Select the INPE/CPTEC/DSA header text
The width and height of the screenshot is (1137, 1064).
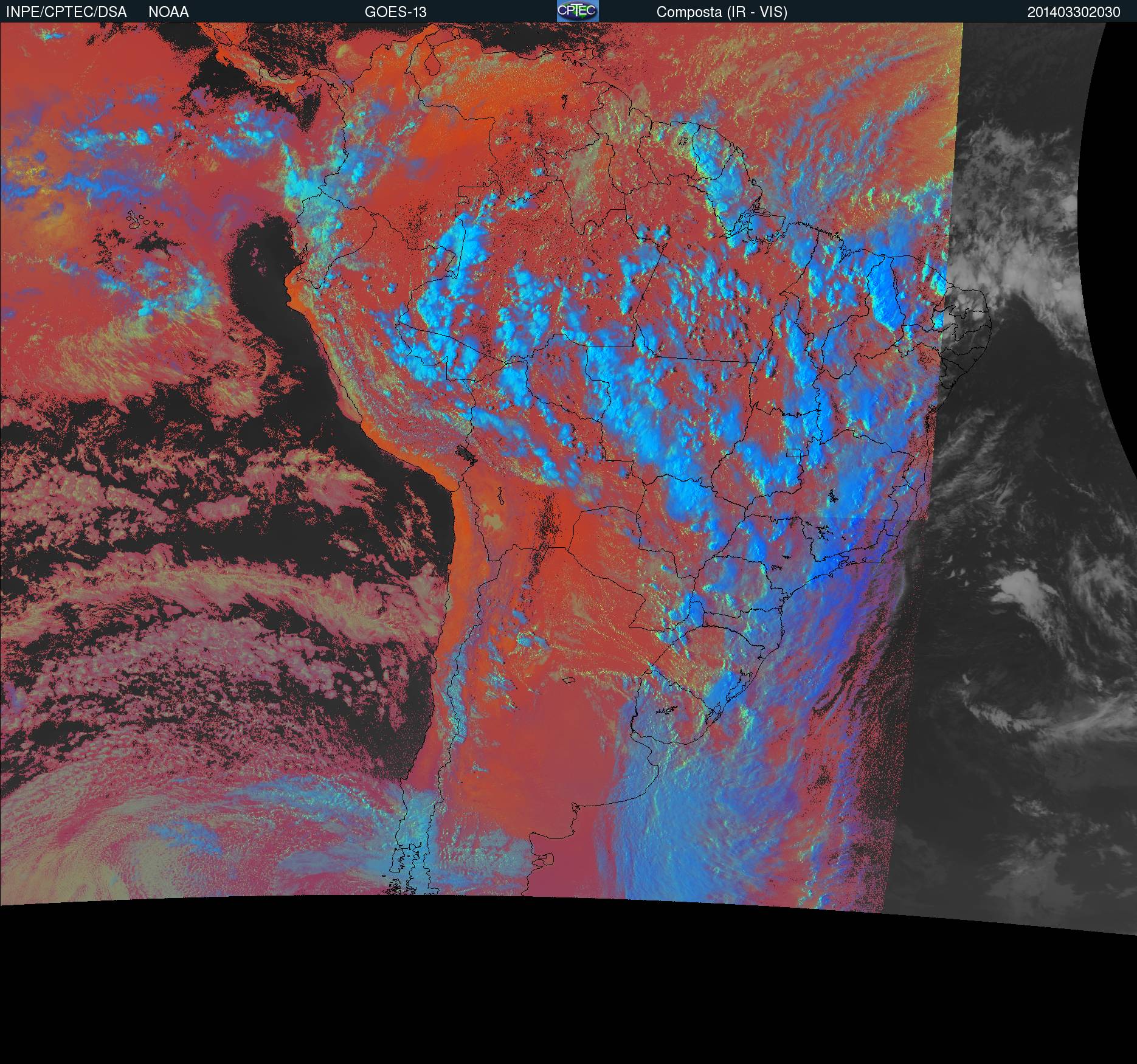[x=66, y=12]
